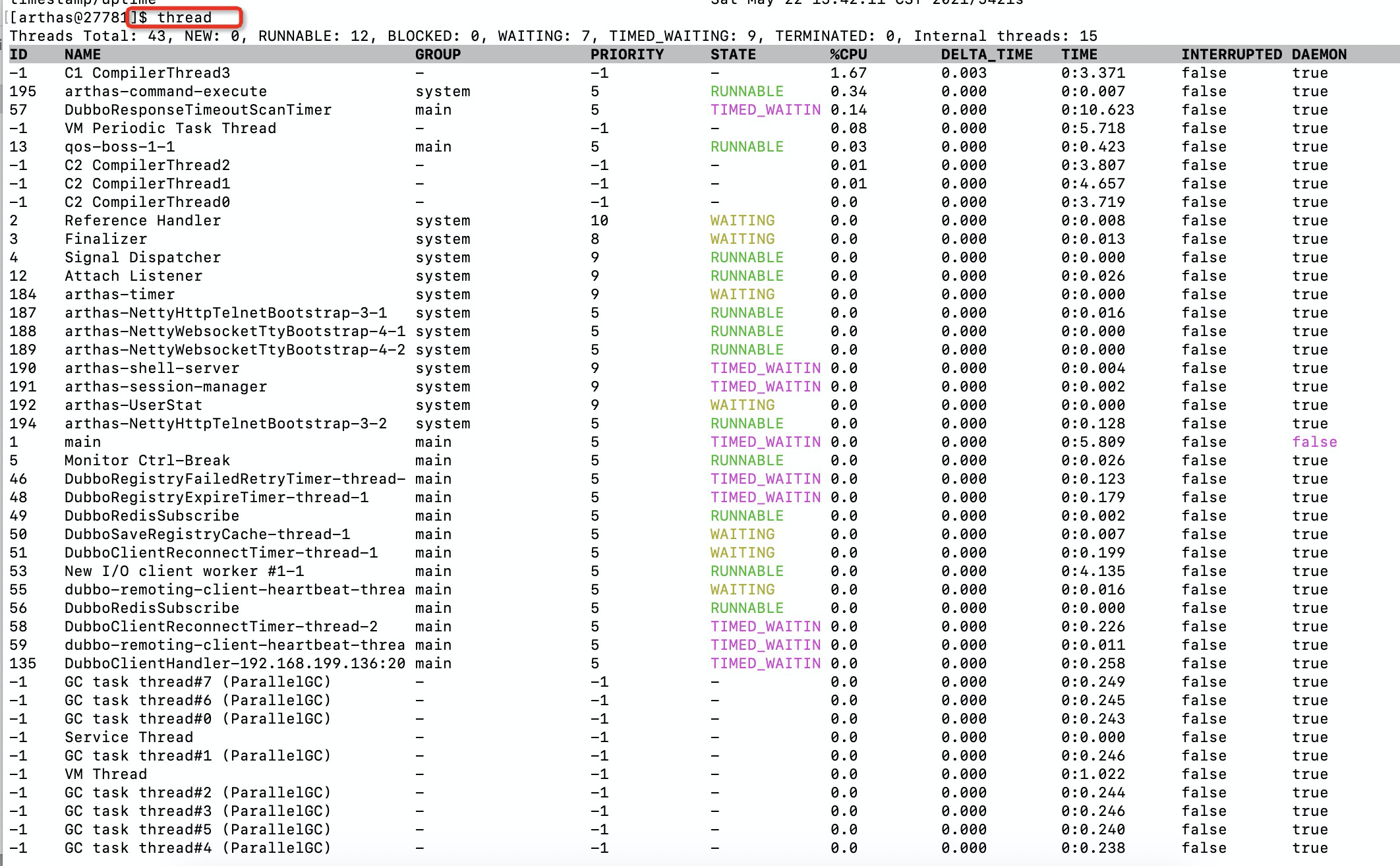Select 'GC task thread#1 (ParallelGC)' name
Viewport: 1400px width, 866px height.
pyautogui.click(x=198, y=755)
